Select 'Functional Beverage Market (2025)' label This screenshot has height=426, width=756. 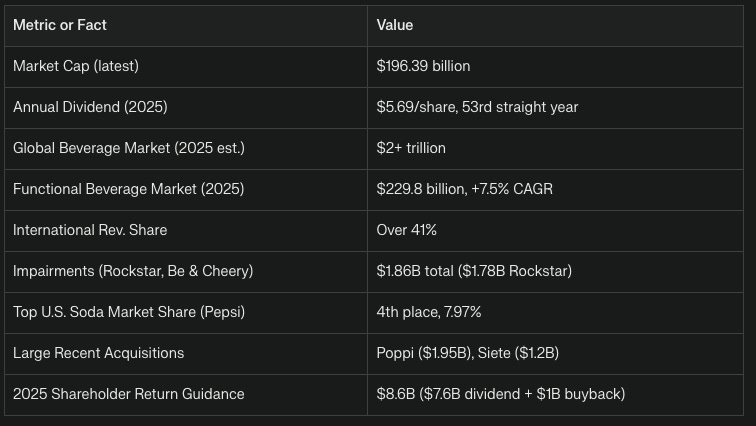pos(128,189)
